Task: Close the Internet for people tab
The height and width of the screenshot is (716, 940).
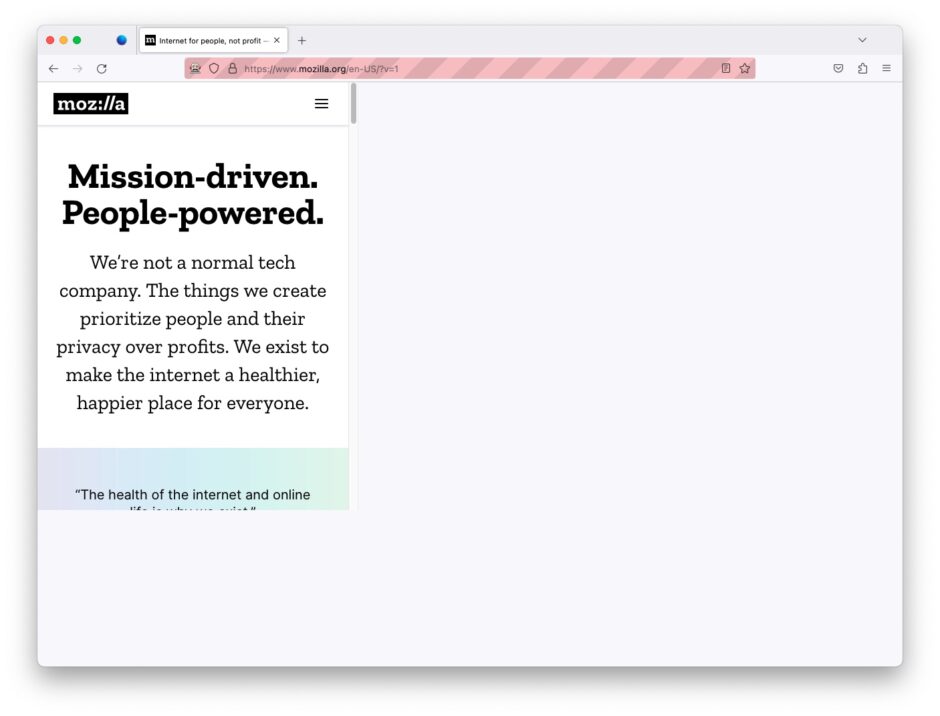Action: tap(276, 41)
